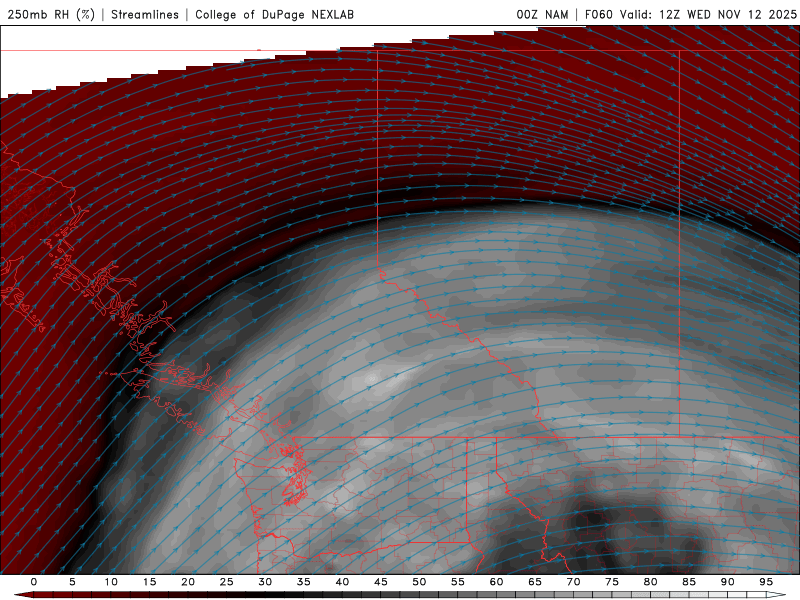
Task: Click the colorbar label '80'
Action: click(651, 582)
